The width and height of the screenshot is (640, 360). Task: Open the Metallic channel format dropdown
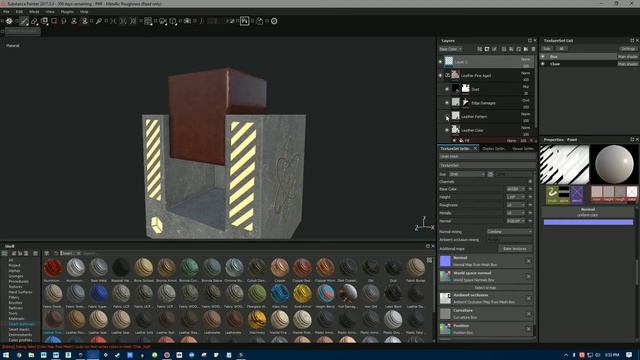(x=516, y=213)
